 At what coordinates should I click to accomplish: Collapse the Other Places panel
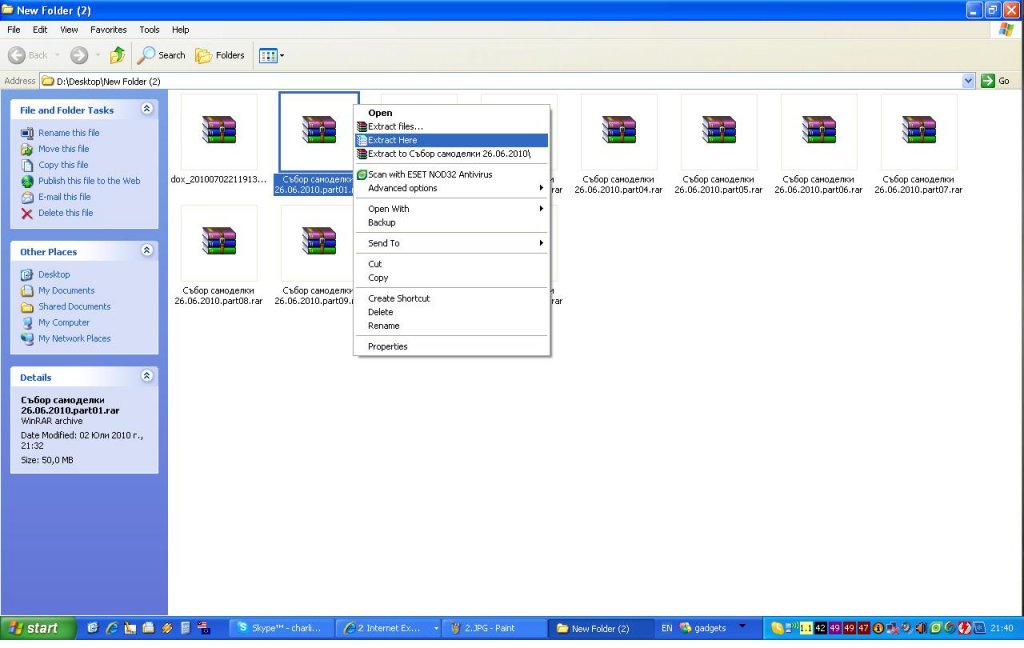click(x=147, y=251)
